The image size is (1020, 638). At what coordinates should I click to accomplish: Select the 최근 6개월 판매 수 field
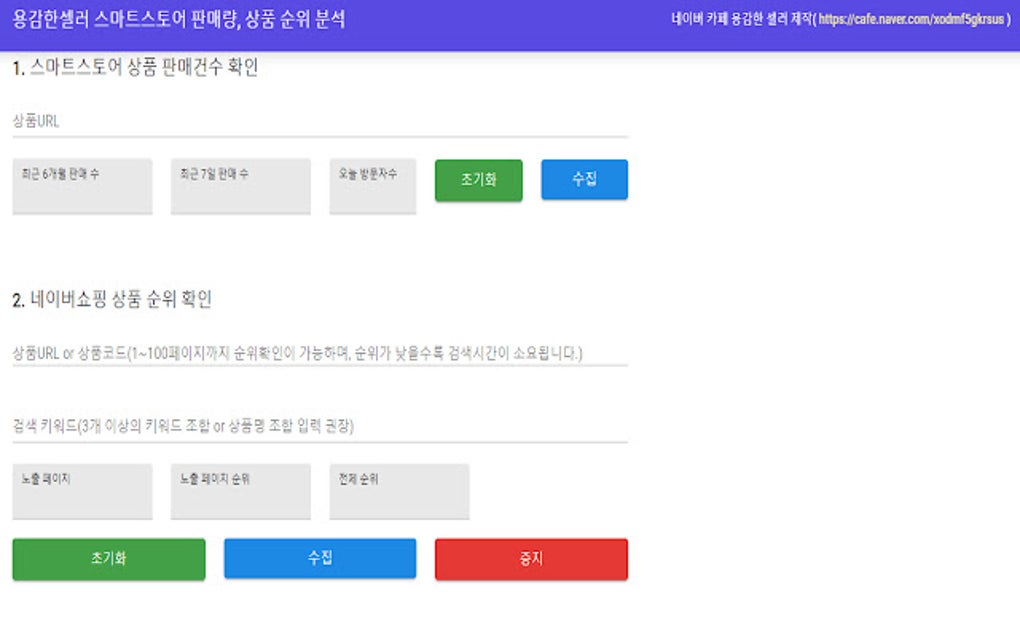tap(83, 186)
